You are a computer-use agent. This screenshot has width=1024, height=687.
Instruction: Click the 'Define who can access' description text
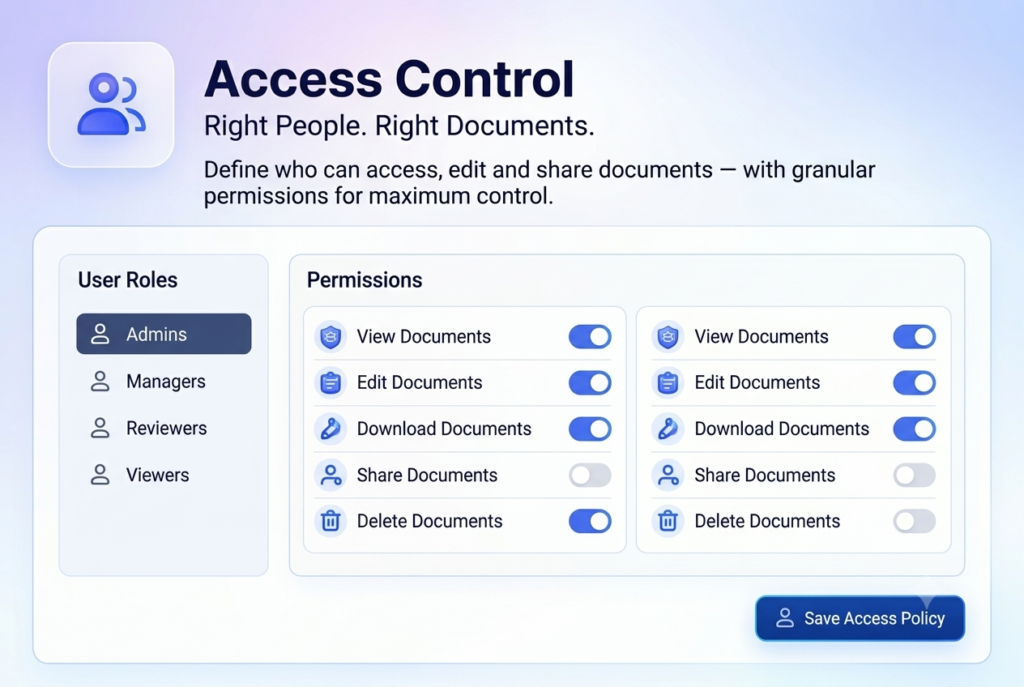click(539, 183)
